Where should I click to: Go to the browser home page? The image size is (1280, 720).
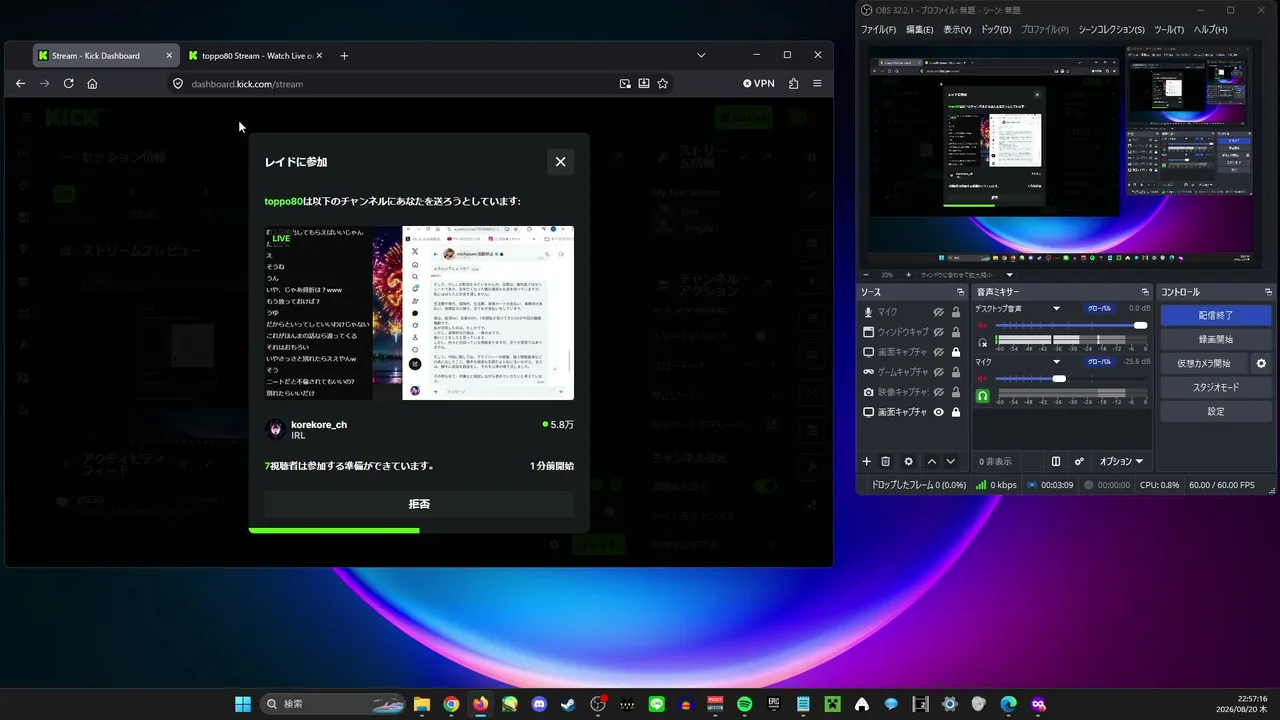click(92, 84)
